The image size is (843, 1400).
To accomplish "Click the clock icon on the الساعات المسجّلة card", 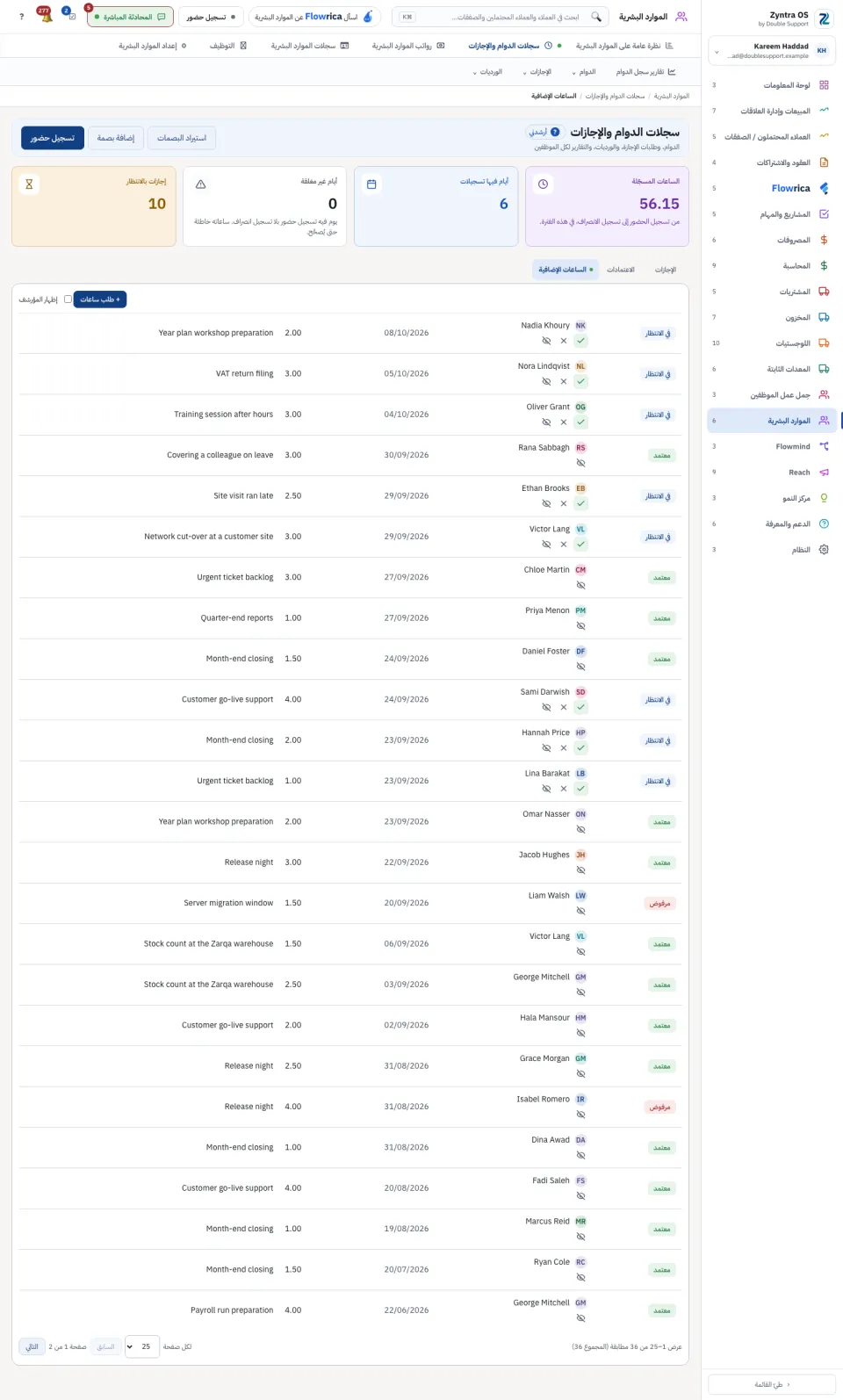I will click(x=543, y=184).
